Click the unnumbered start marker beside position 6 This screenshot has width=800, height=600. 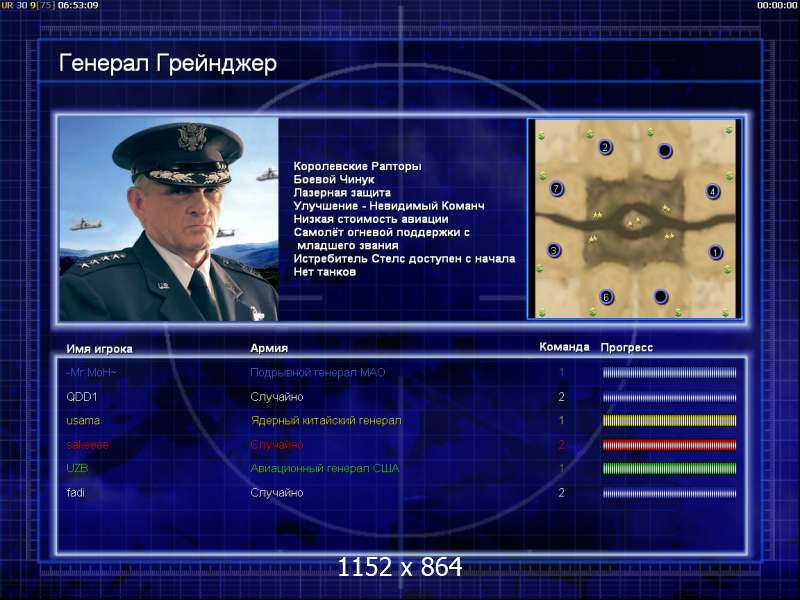click(661, 296)
